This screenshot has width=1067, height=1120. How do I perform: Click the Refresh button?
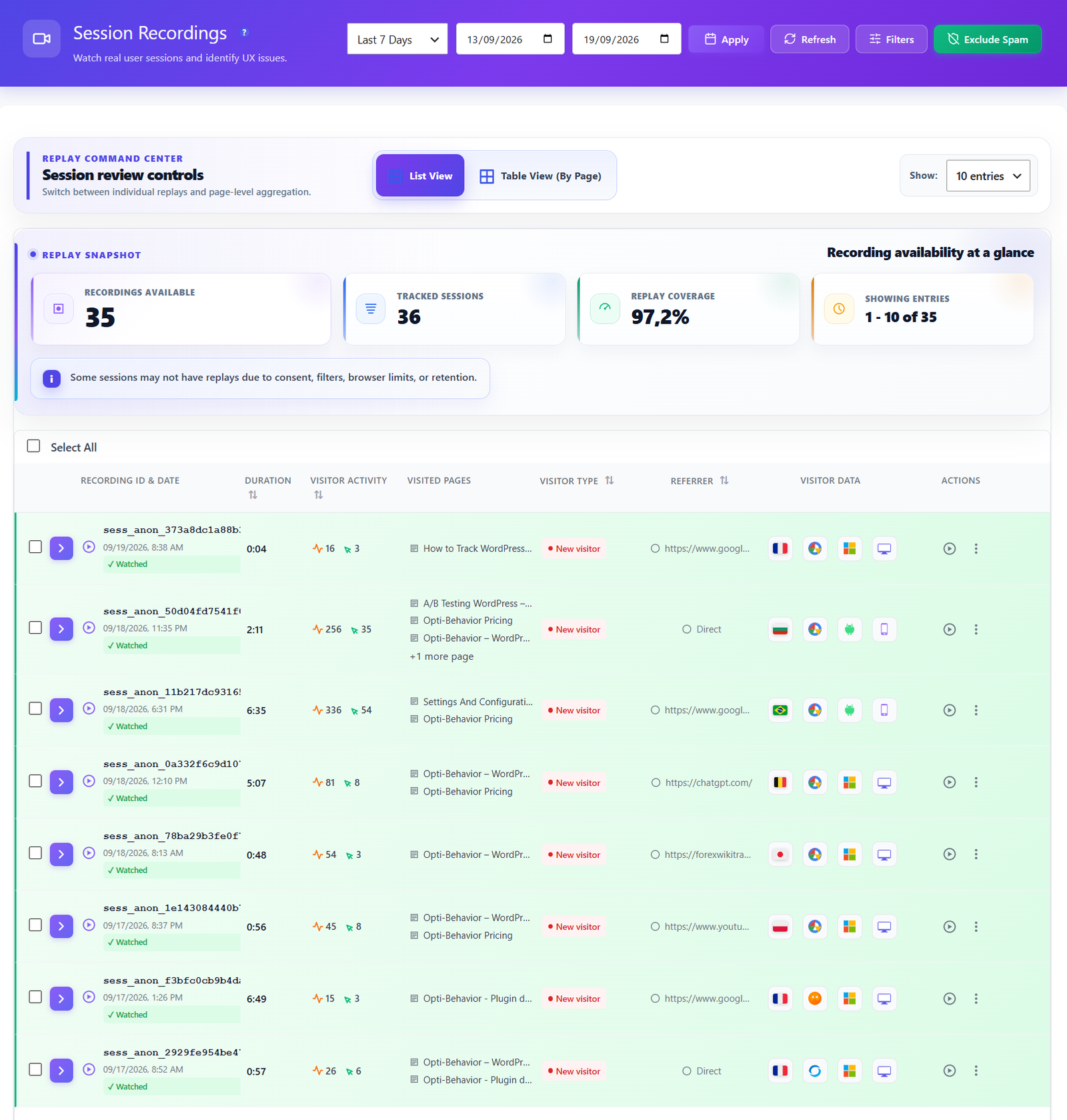click(810, 39)
